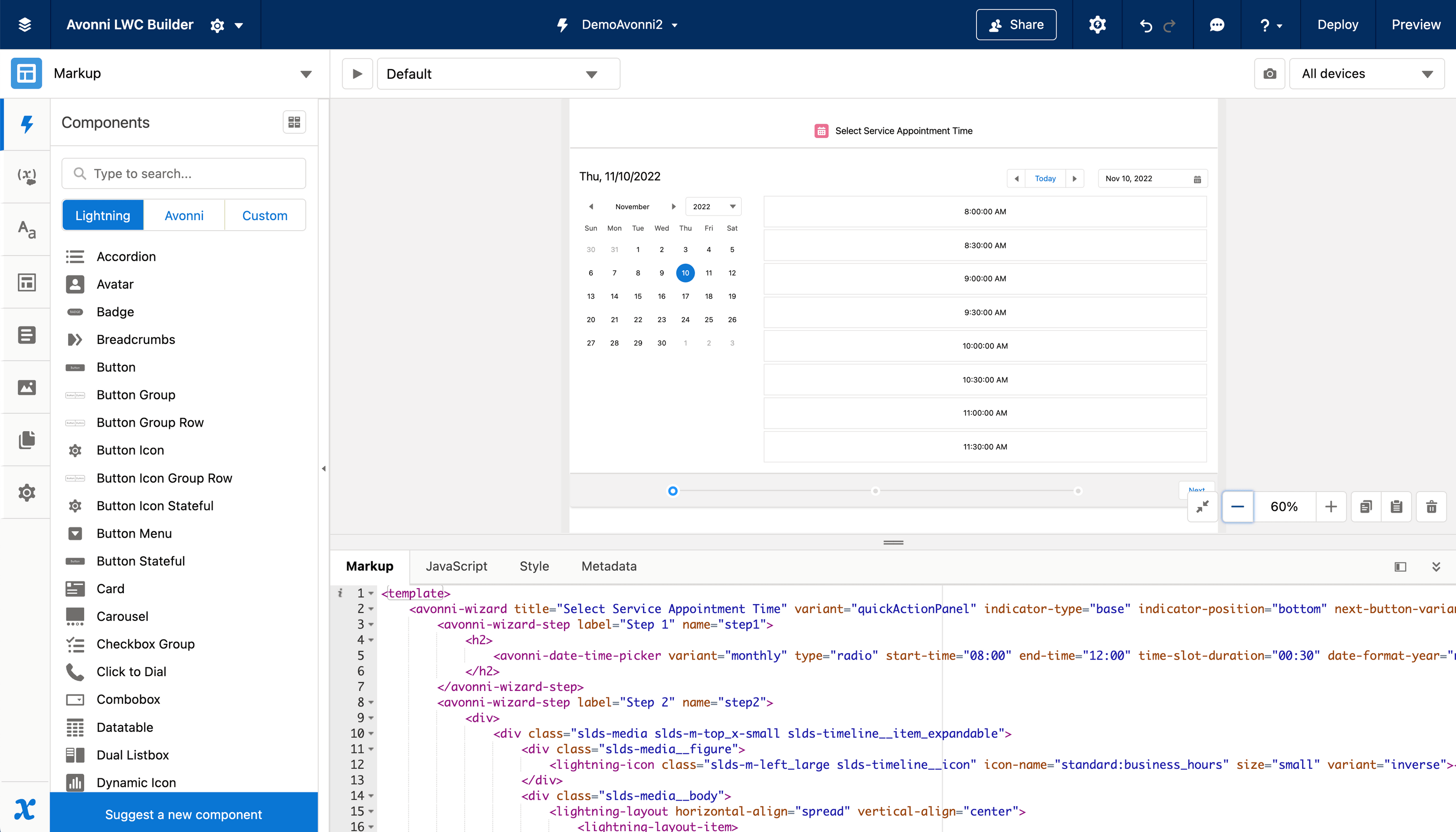Delete the selected component with trash icon
Viewport: 1456px width, 832px height.
(x=1431, y=506)
